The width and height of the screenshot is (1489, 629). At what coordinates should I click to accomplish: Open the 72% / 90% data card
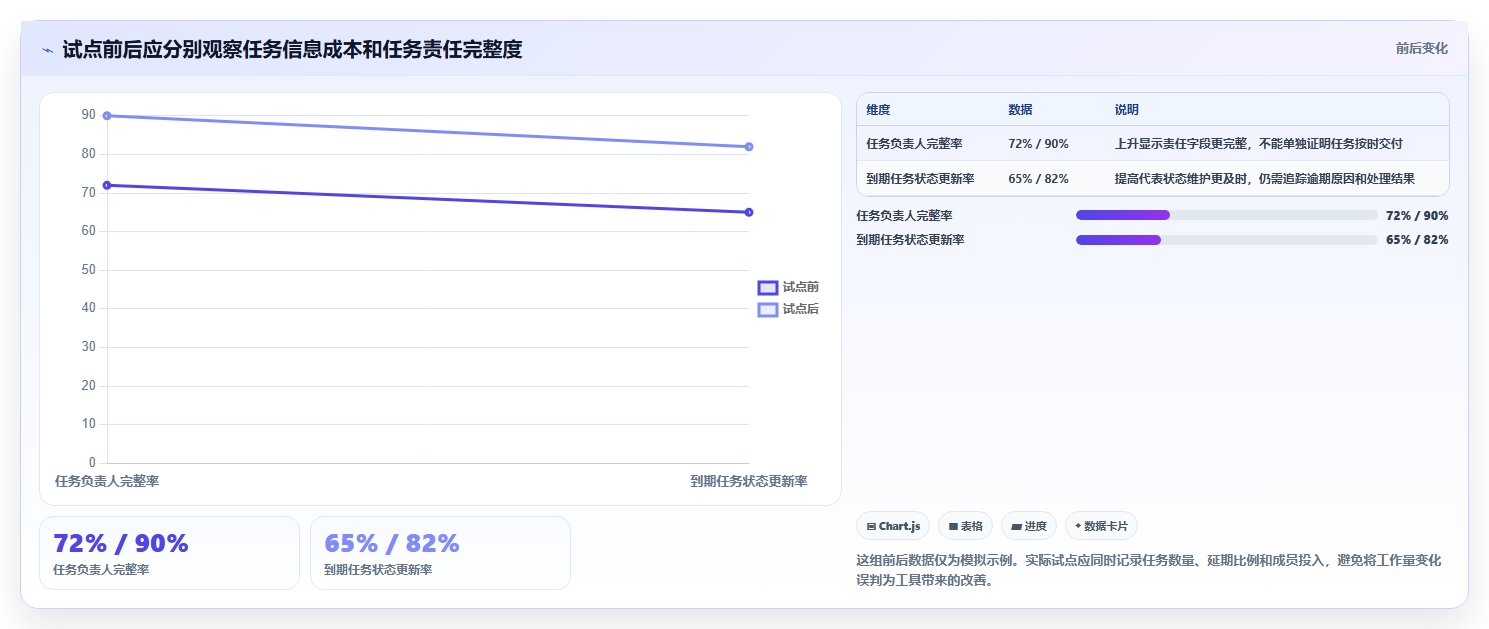(x=169, y=553)
